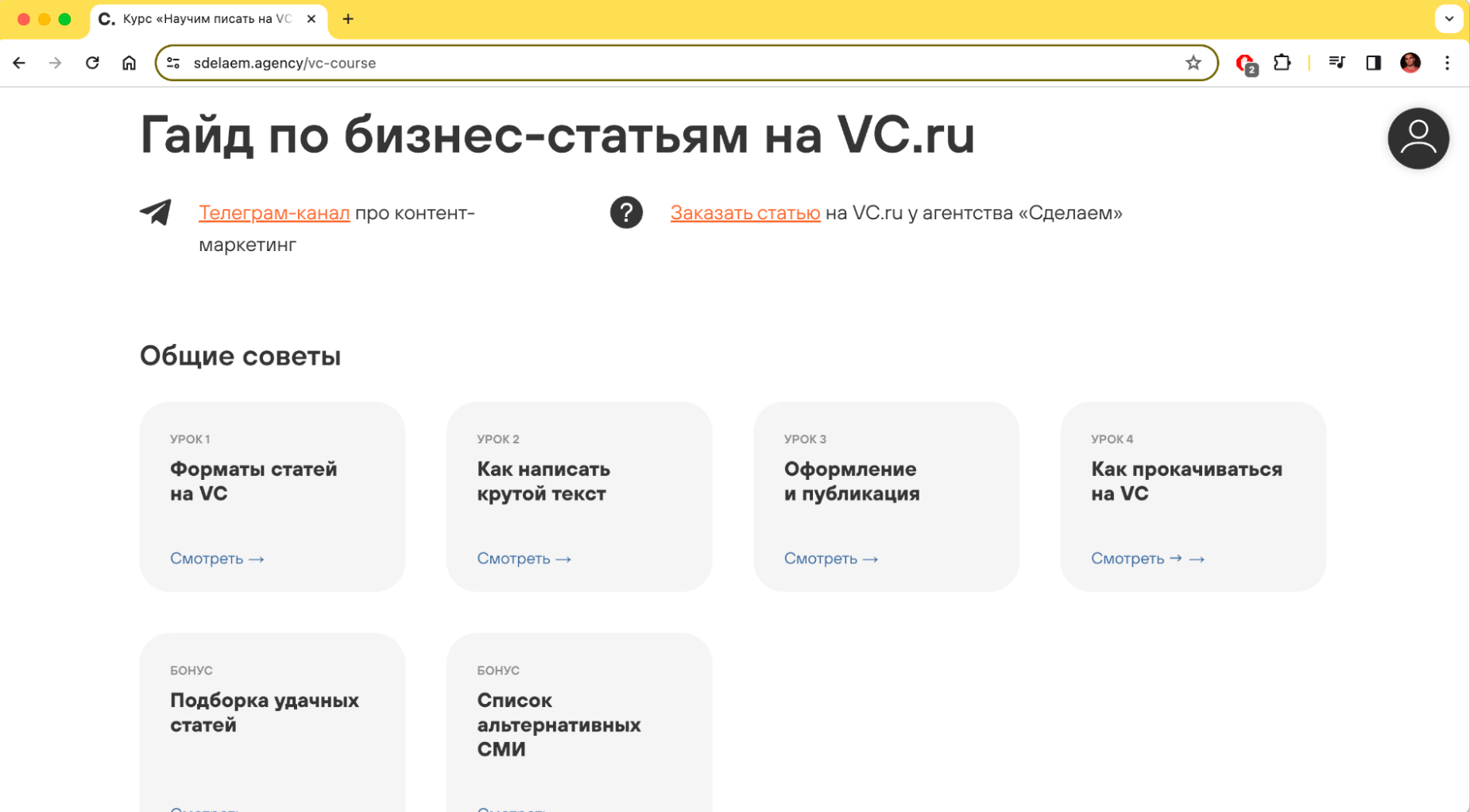Click the Telegram paper plane icon
The width and height of the screenshot is (1470, 812).
click(156, 212)
